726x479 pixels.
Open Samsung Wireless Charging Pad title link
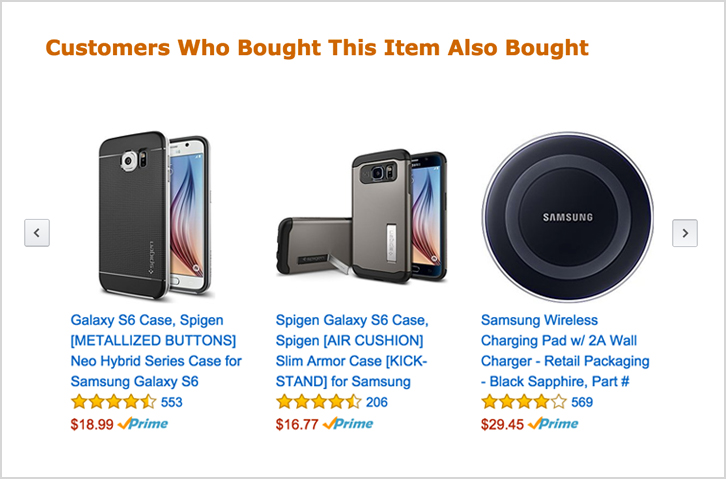coord(565,351)
